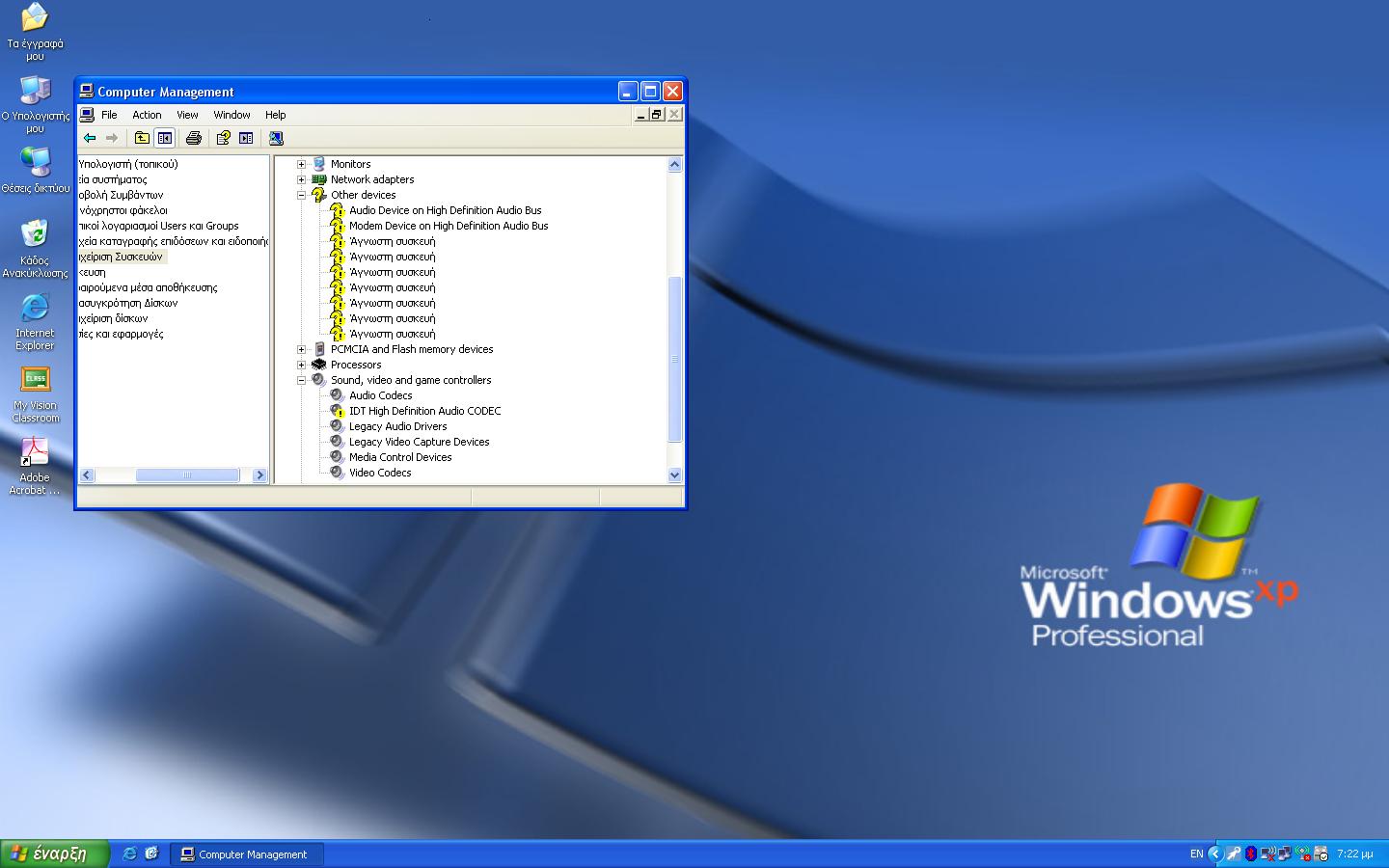This screenshot has width=1389, height=868.
Task: Open Properties via the toolbar icon
Action: click(x=223, y=138)
